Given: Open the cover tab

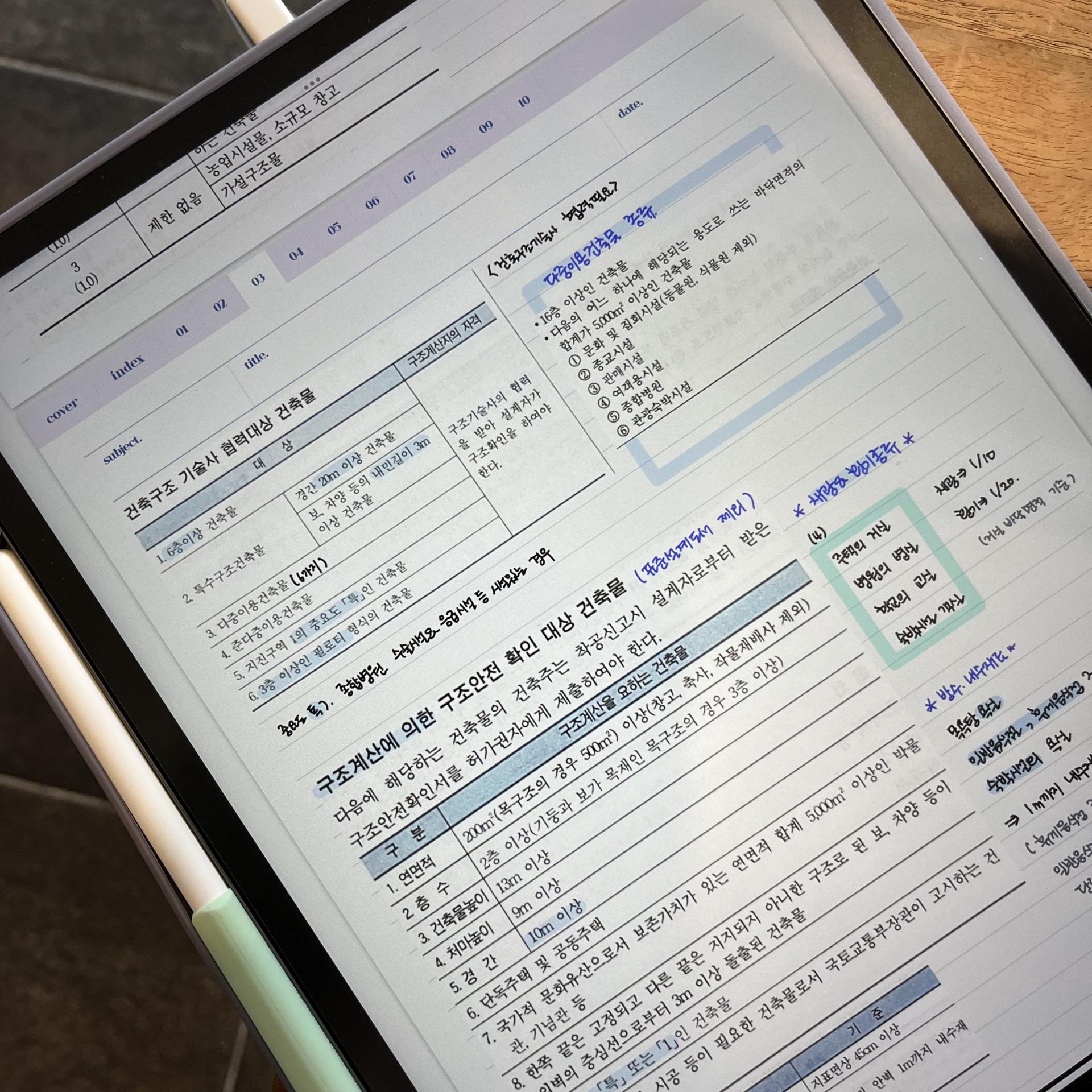Looking at the screenshot, I should pos(63,410).
